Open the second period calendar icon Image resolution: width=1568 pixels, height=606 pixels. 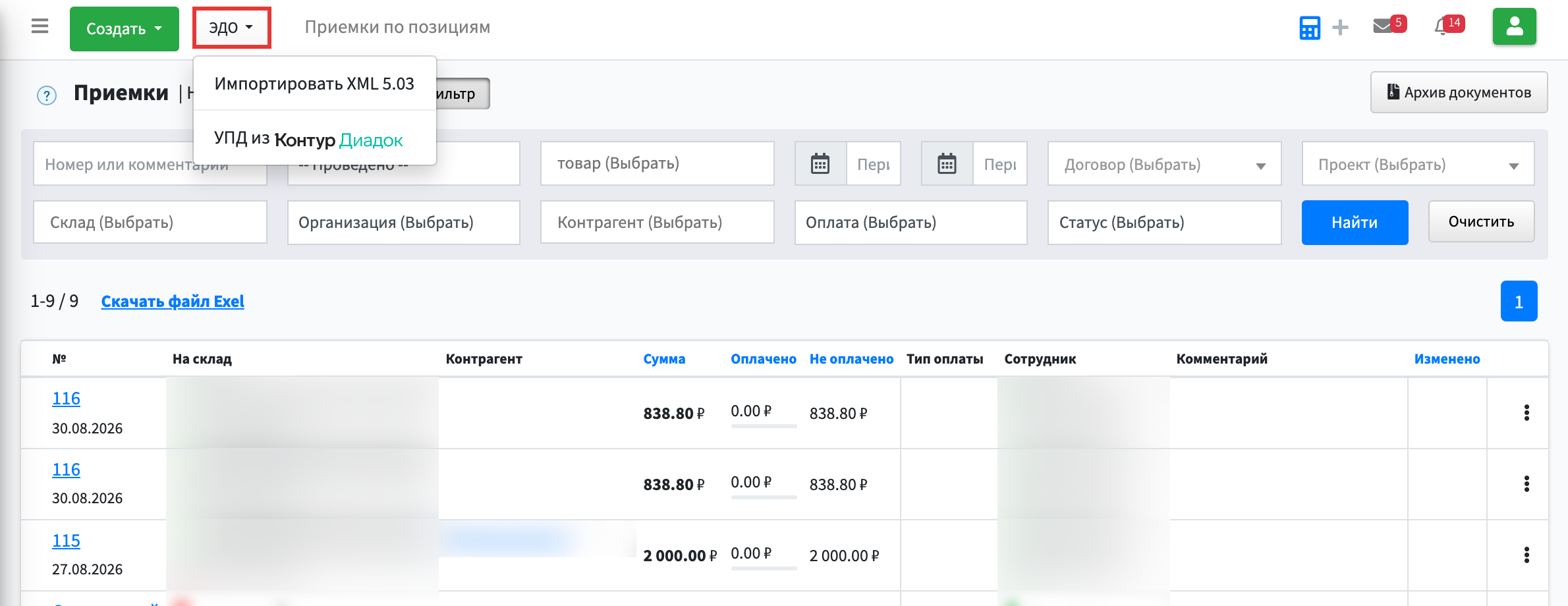pos(947,163)
